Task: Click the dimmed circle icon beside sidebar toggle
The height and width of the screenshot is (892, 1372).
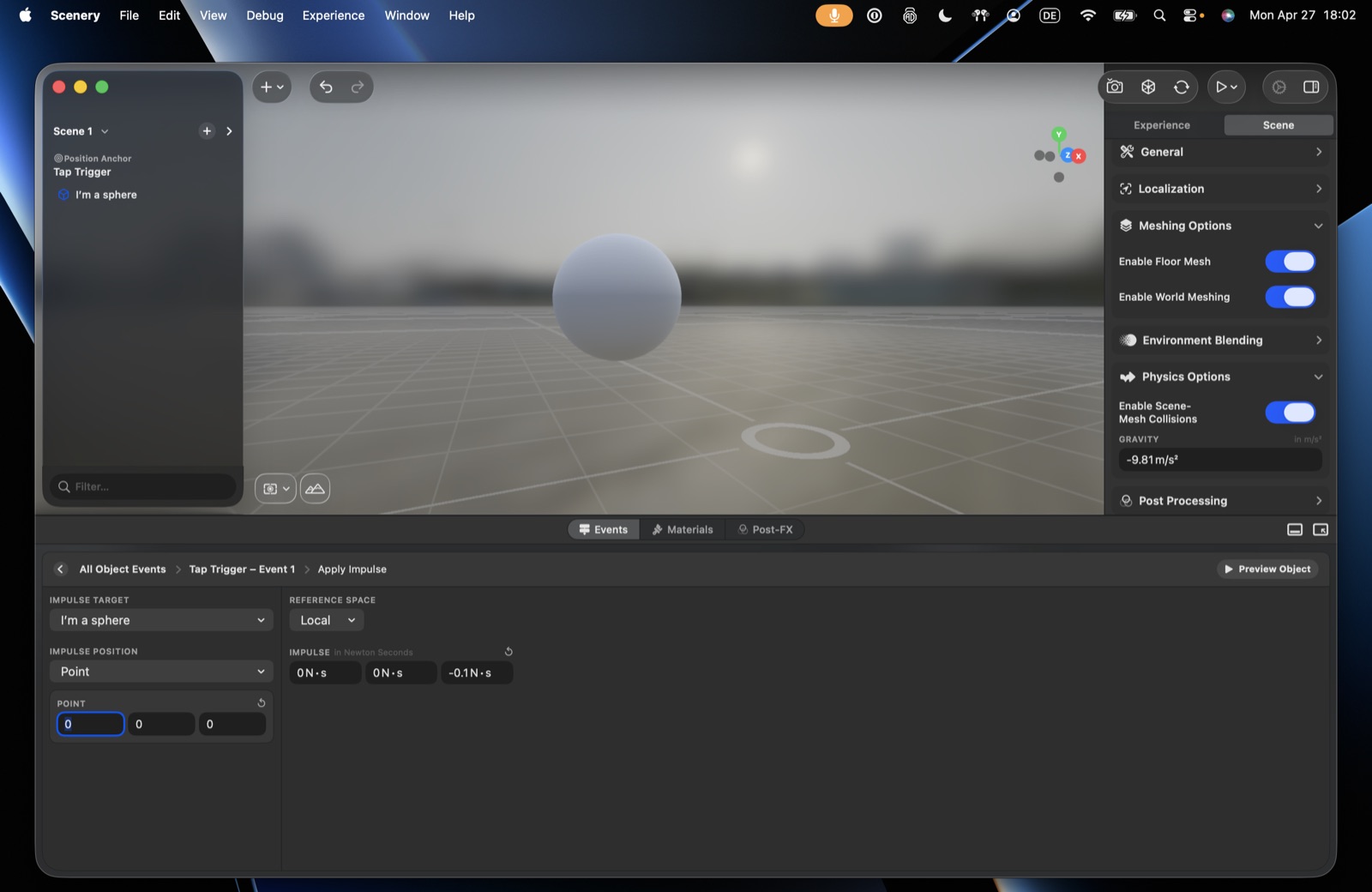Action: coord(1279,87)
